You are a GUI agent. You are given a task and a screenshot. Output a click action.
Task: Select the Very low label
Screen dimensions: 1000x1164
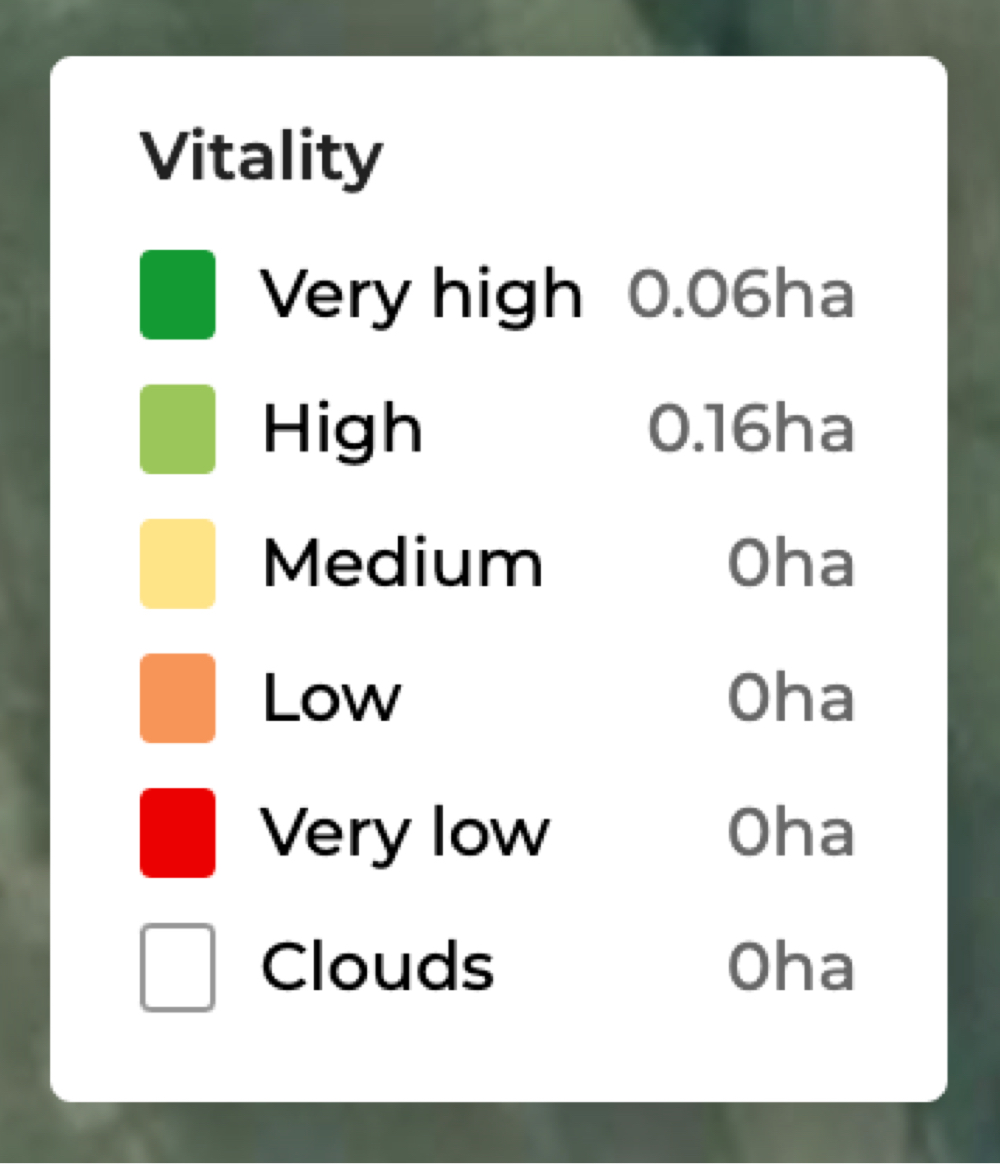pos(405,834)
